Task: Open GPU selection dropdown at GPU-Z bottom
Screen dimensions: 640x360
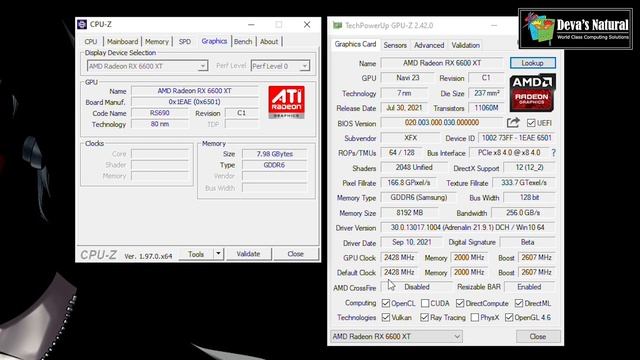Action: 396,336
